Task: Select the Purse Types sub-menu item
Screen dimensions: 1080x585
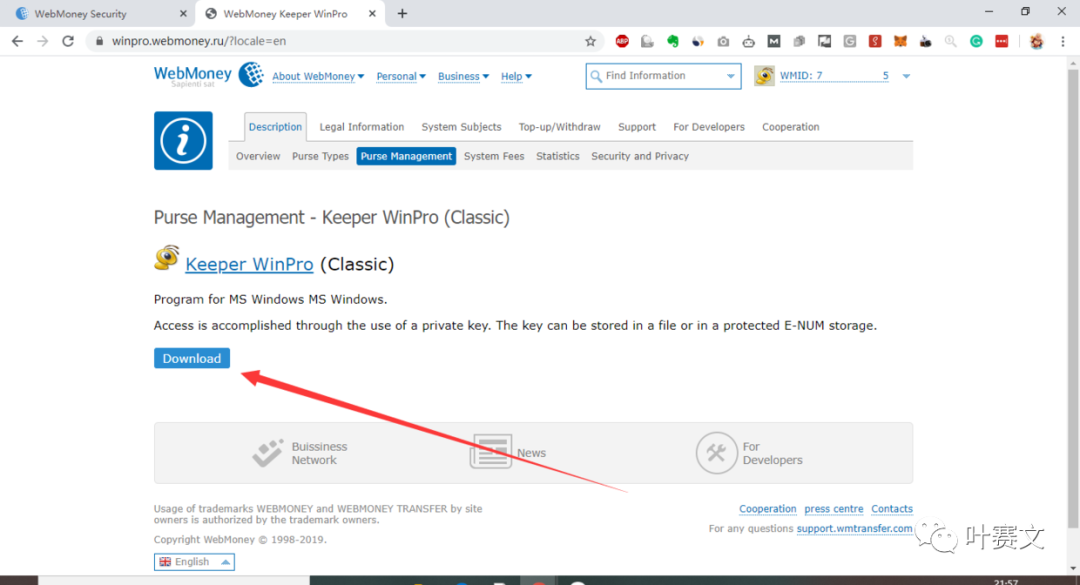Action: pyautogui.click(x=320, y=156)
